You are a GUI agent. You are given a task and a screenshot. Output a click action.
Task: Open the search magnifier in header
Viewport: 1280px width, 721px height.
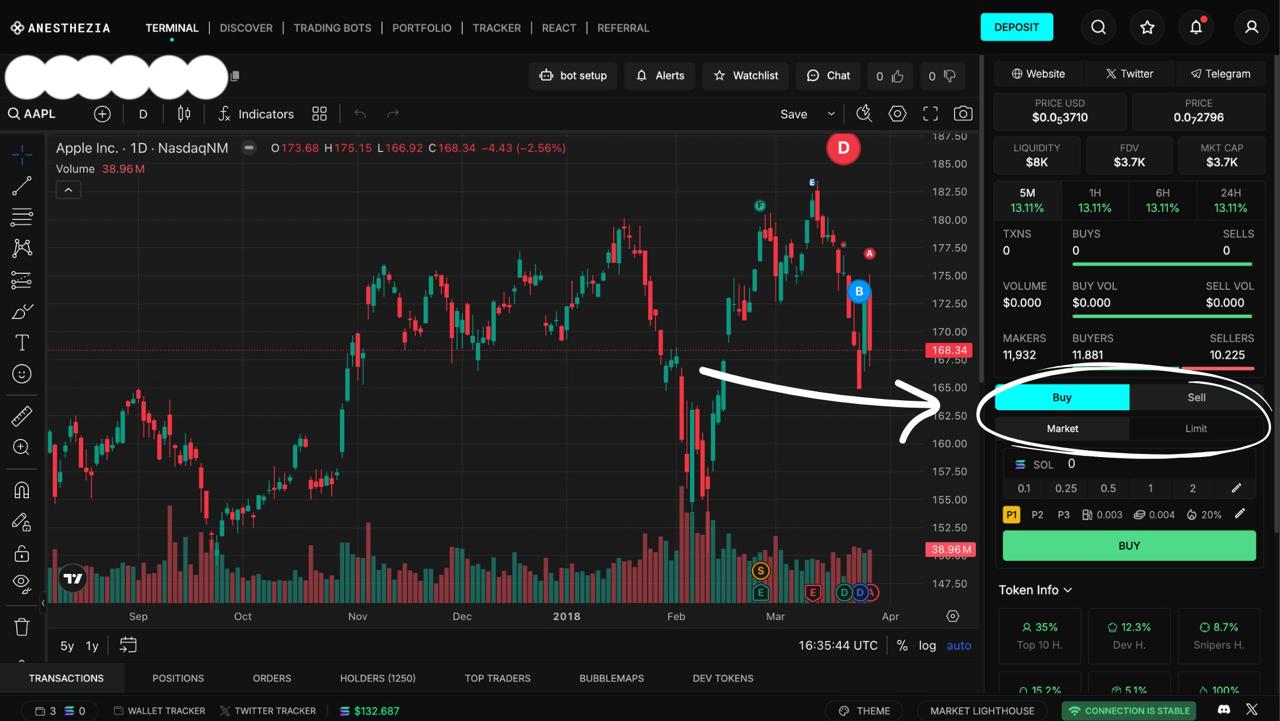1098,27
